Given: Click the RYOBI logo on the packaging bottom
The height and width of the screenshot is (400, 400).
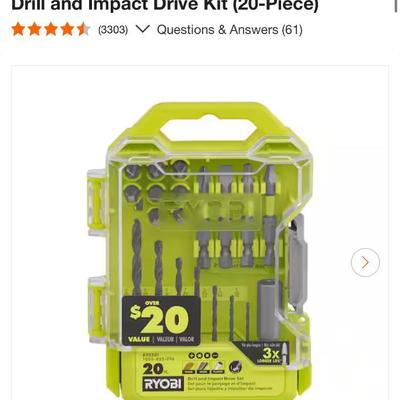Looking at the screenshot, I should click(163, 383).
